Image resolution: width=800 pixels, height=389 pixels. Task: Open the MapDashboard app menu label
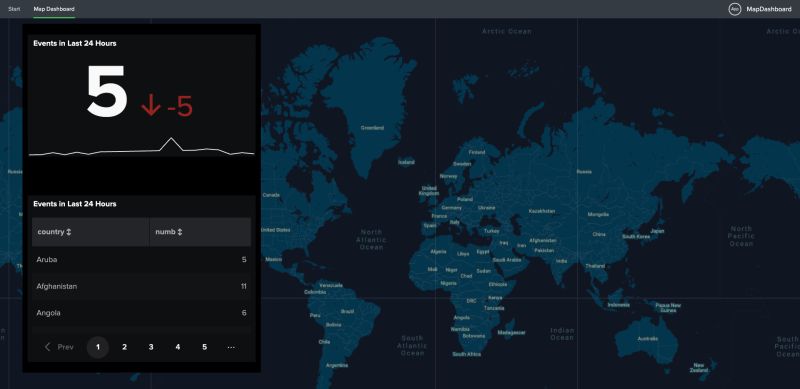point(769,9)
